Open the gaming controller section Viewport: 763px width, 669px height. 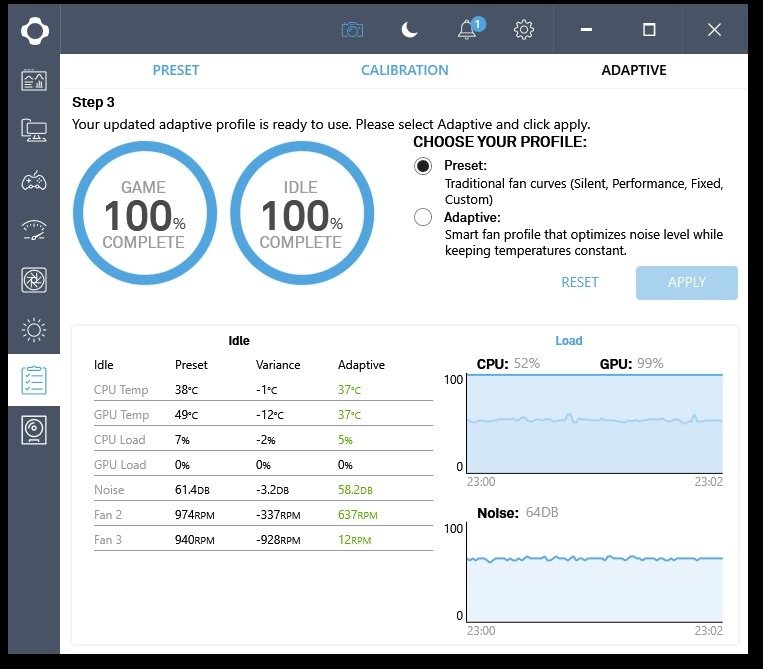tap(34, 180)
